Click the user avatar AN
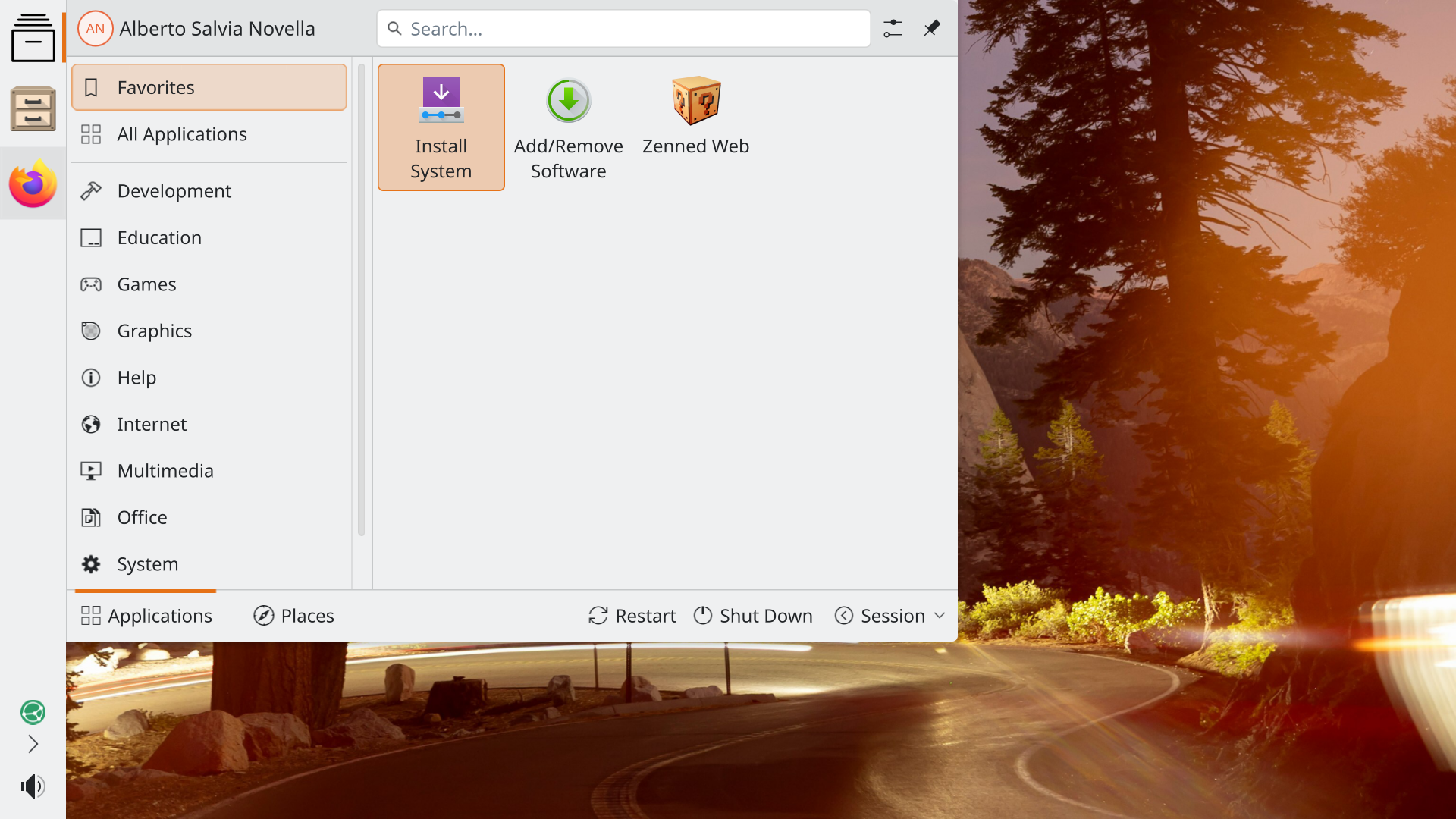This screenshot has height=819, width=1456. pyautogui.click(x=96, y=29)
